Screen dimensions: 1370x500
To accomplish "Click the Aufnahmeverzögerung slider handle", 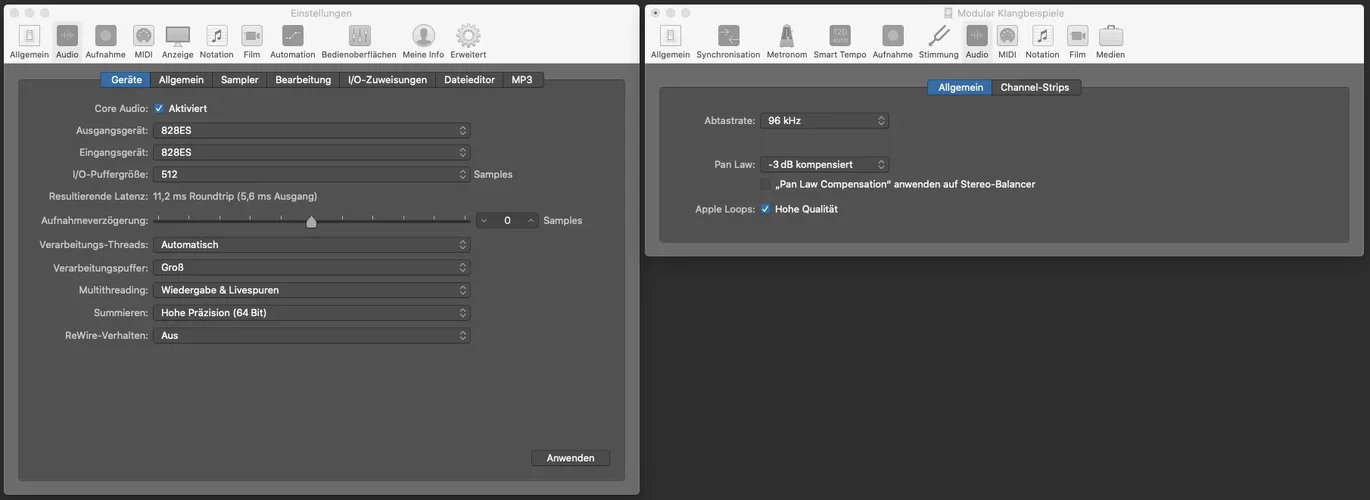I will [311, 221].
